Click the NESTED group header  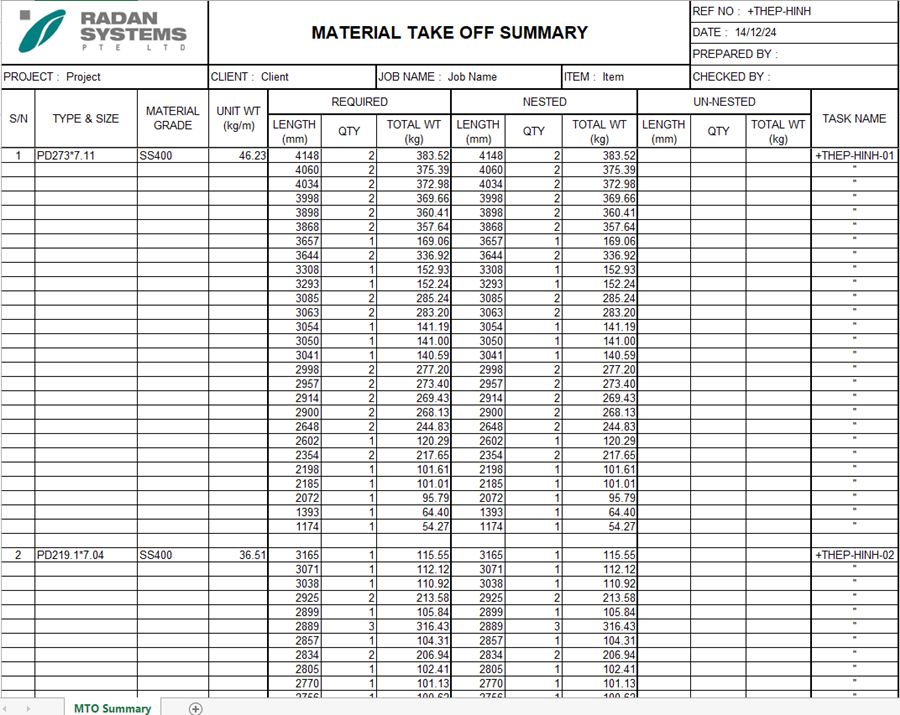click(x=545, y=102)
